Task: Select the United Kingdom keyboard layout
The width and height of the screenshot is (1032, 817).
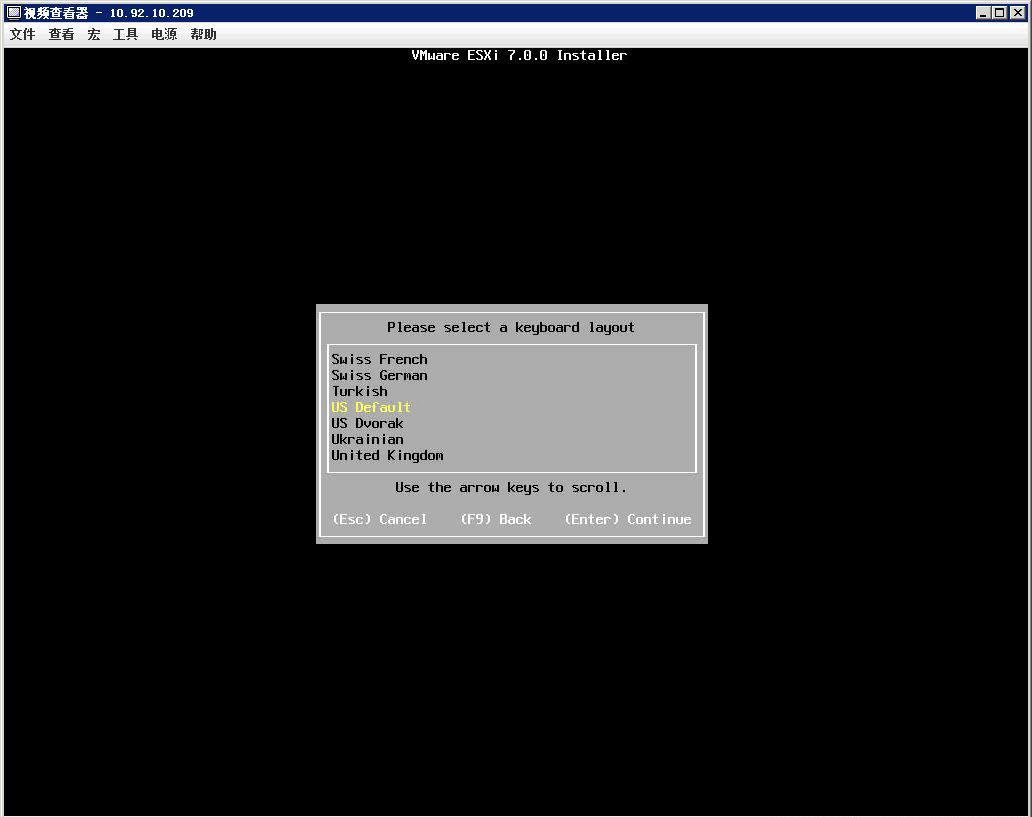Action: (x=387, y=455)
